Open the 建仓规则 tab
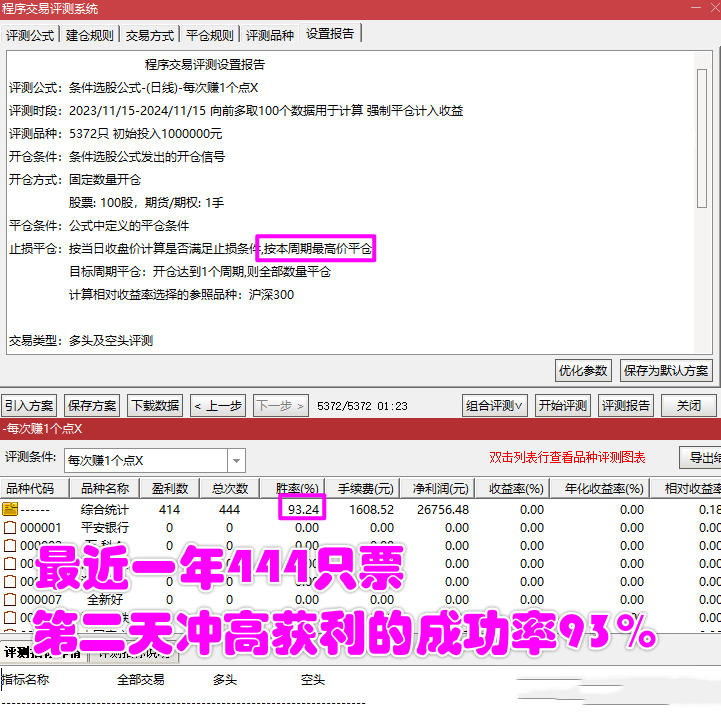 click(89, 35)
